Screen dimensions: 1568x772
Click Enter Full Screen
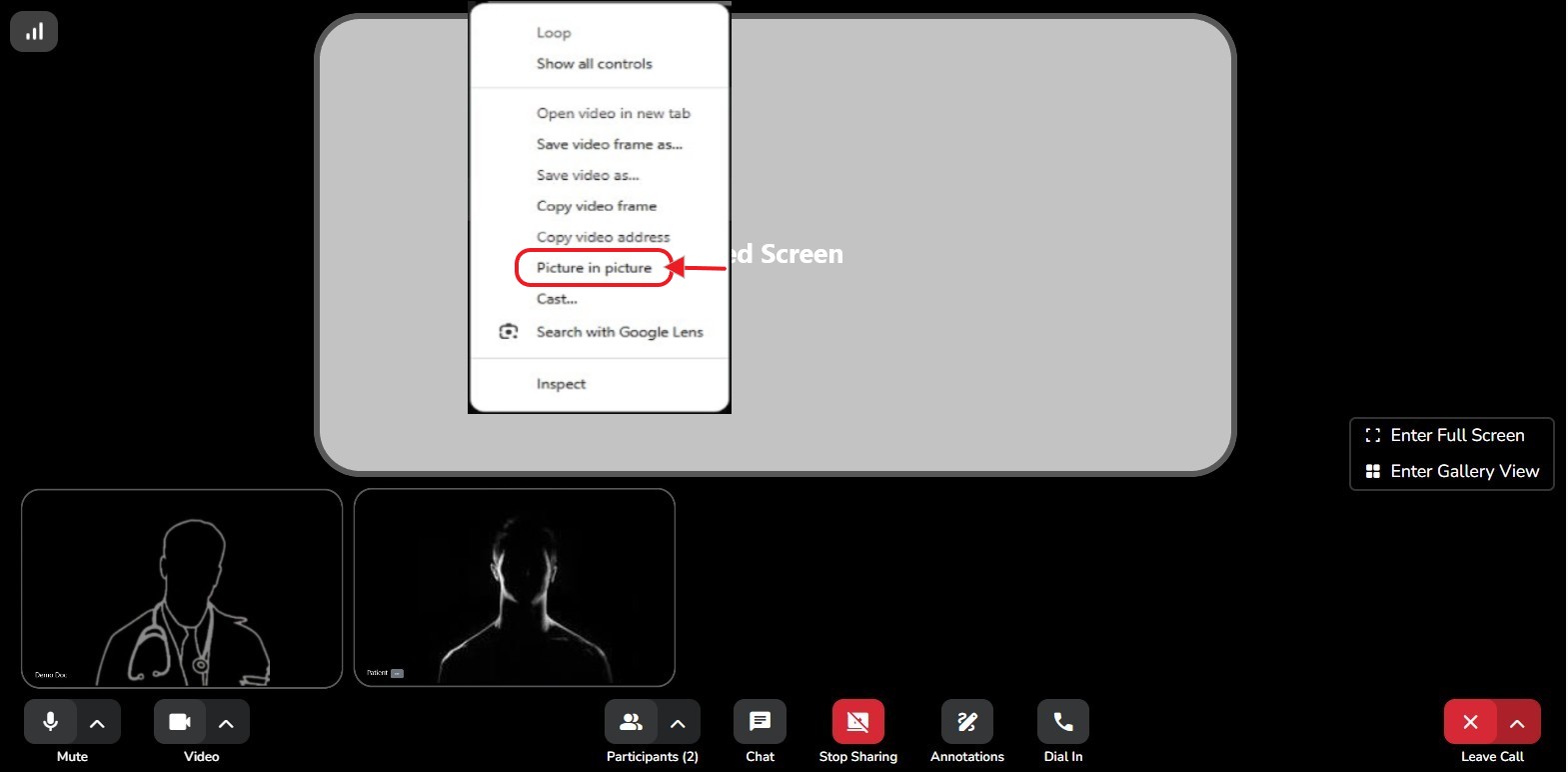pos(1456,435)
